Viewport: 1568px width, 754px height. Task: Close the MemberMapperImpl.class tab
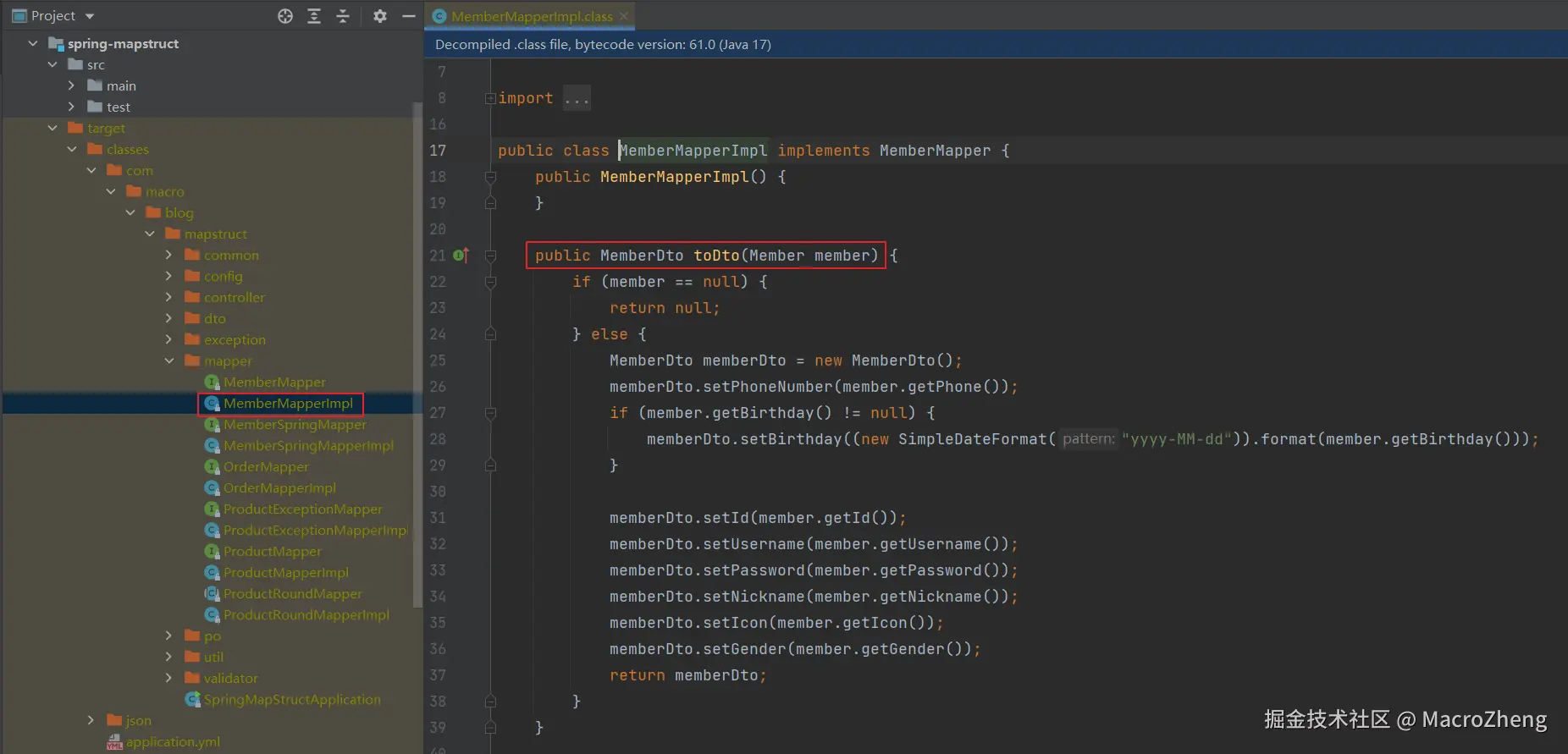pyautogui.click(x=624, y=16)
